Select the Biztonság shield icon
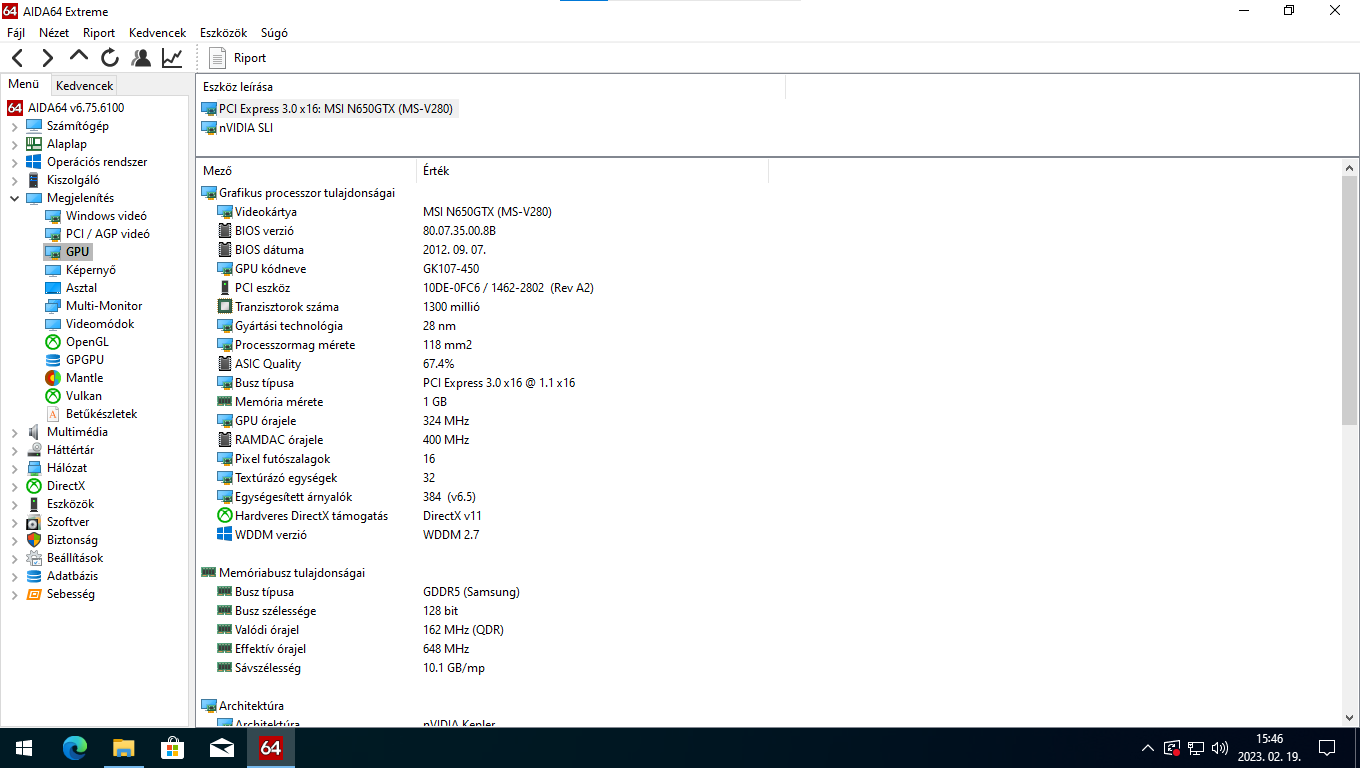The image size is (1360, 768). point(34,540)
